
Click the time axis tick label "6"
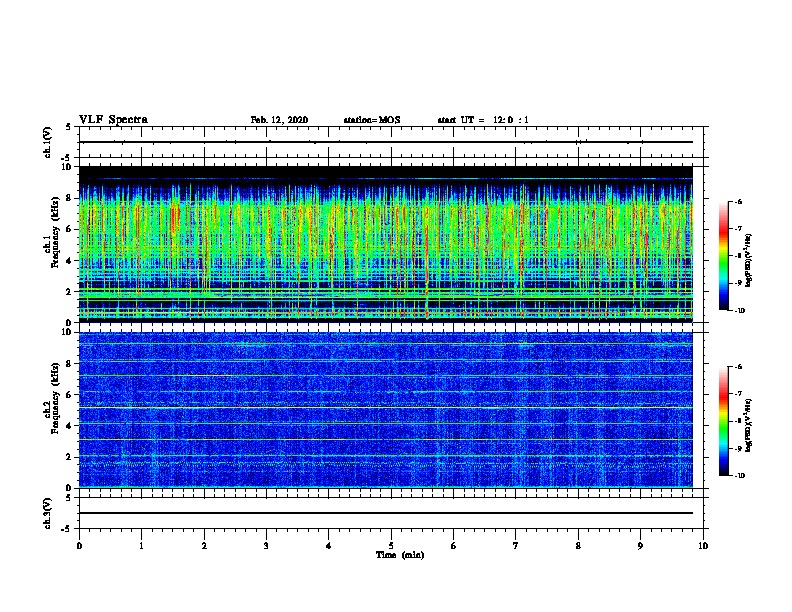pos(454,546)
